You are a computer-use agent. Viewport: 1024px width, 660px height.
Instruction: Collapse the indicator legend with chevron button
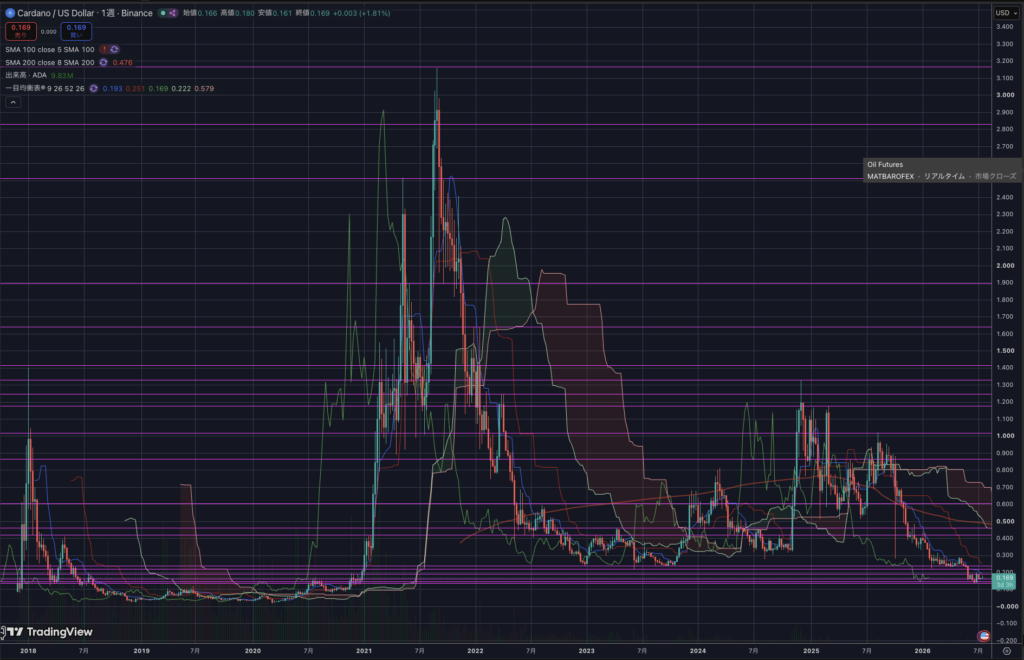click(x=12, y=102)
